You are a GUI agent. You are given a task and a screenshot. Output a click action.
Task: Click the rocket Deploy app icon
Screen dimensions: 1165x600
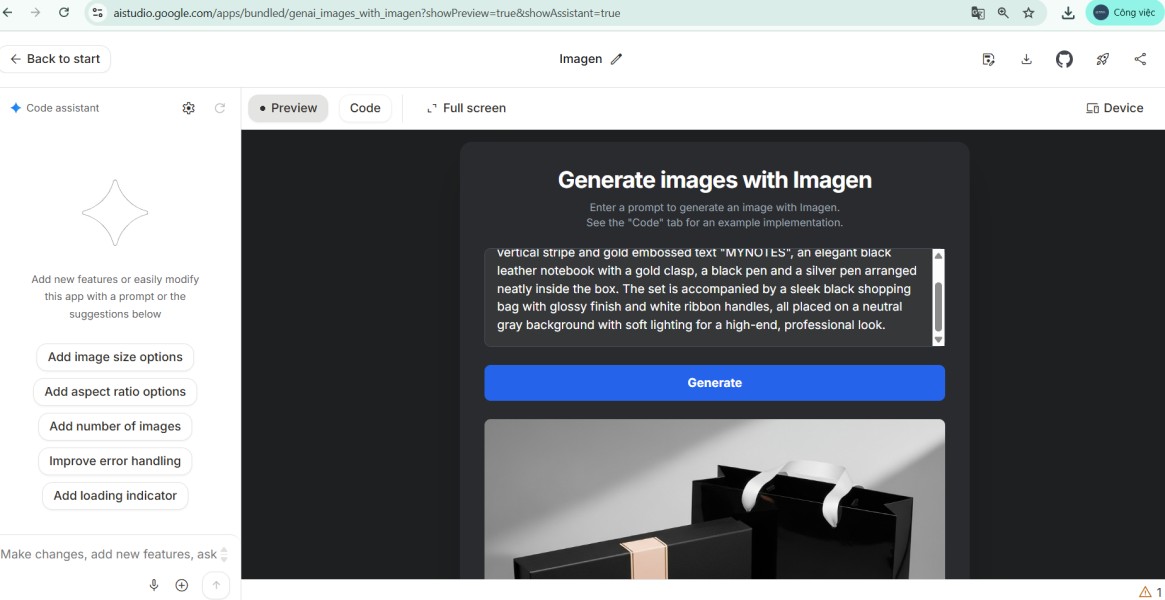click(1102, 59)
